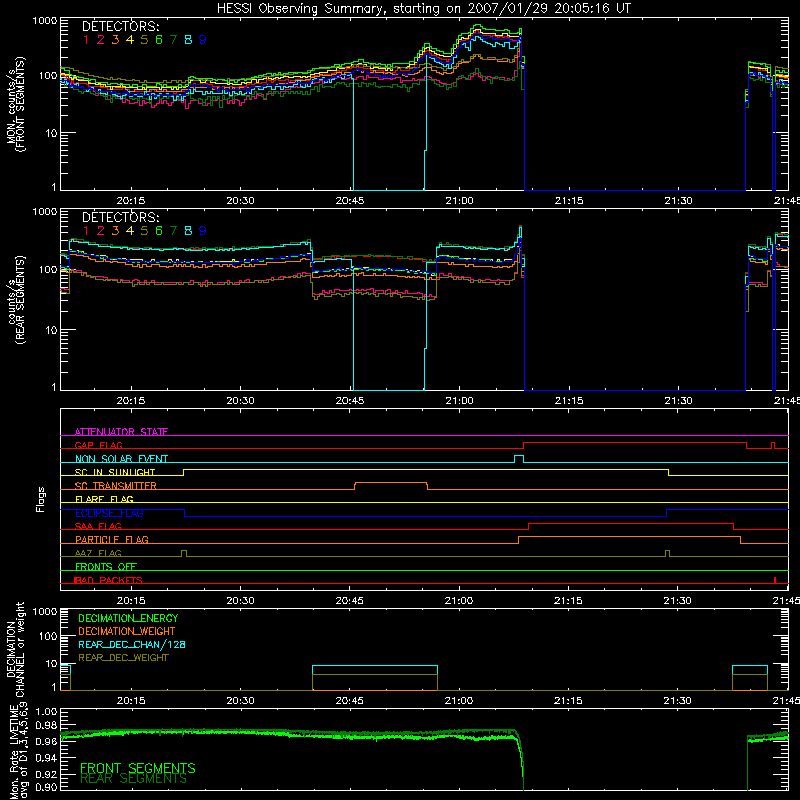This screenshot has width=800, height=800.
Task: Select cyan detector 8 in the front segments legend
Action: (188, 40)
